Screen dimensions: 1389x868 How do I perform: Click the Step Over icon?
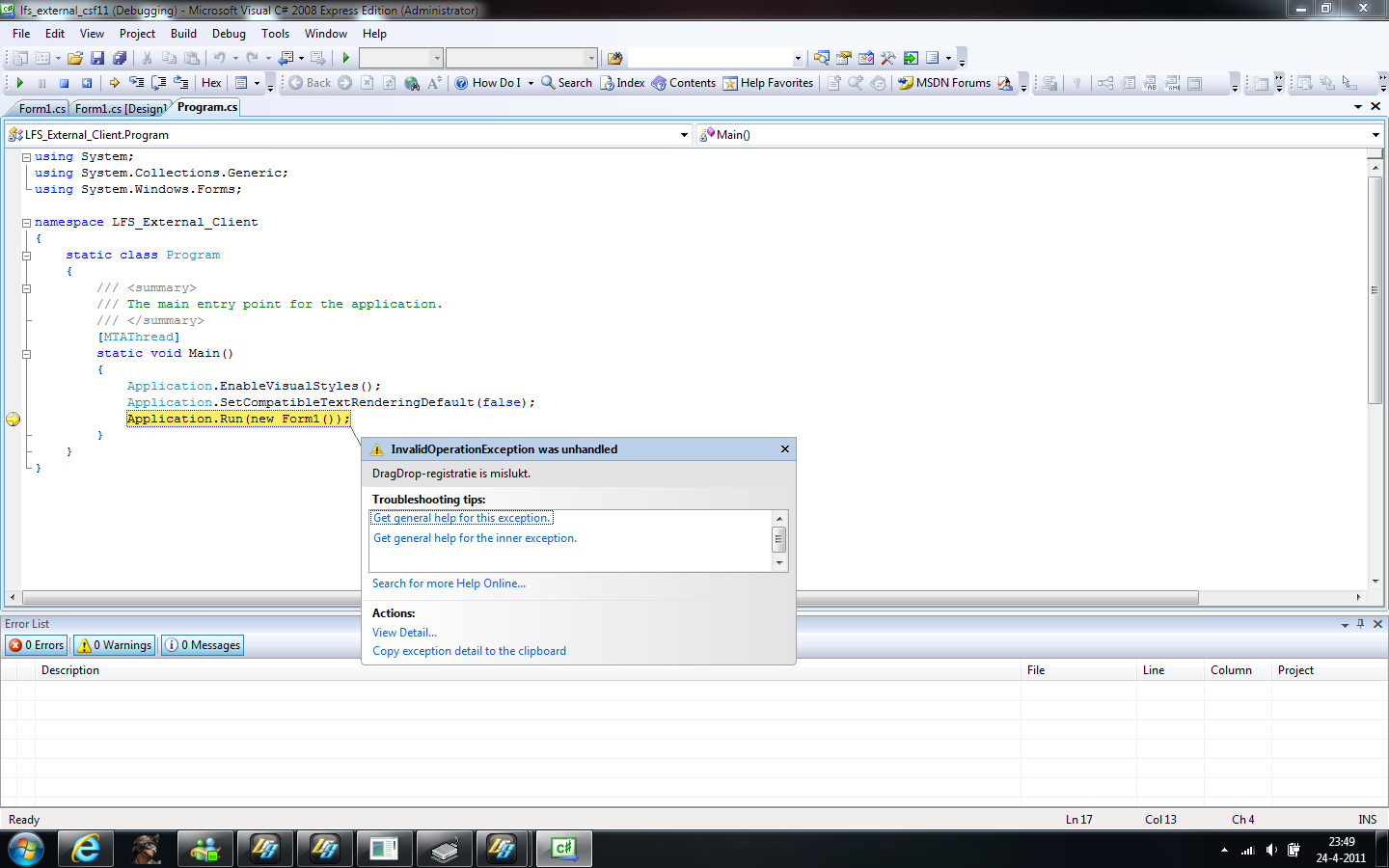click(159, 83)
